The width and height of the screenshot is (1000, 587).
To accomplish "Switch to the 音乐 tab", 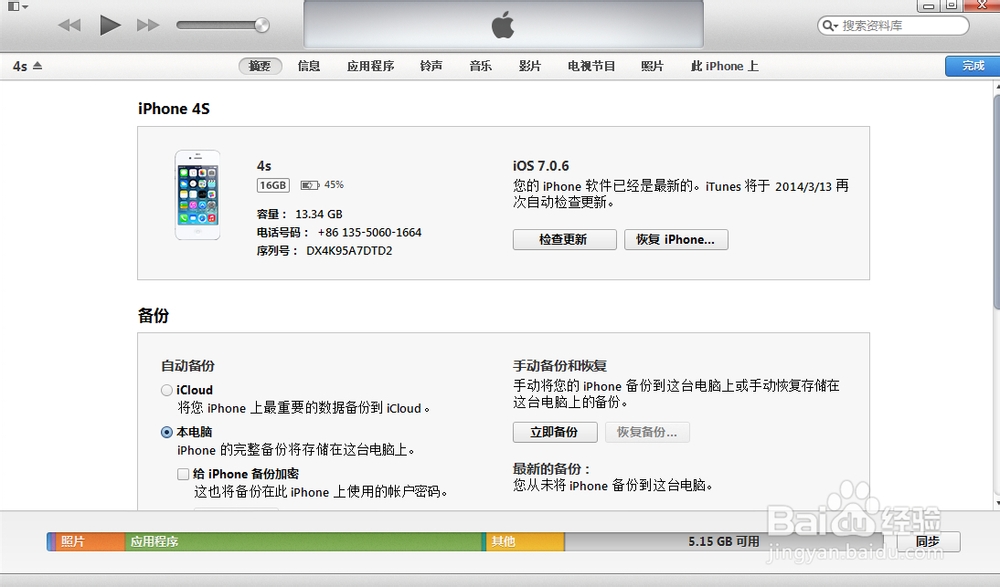I will [x=480, y=66].
